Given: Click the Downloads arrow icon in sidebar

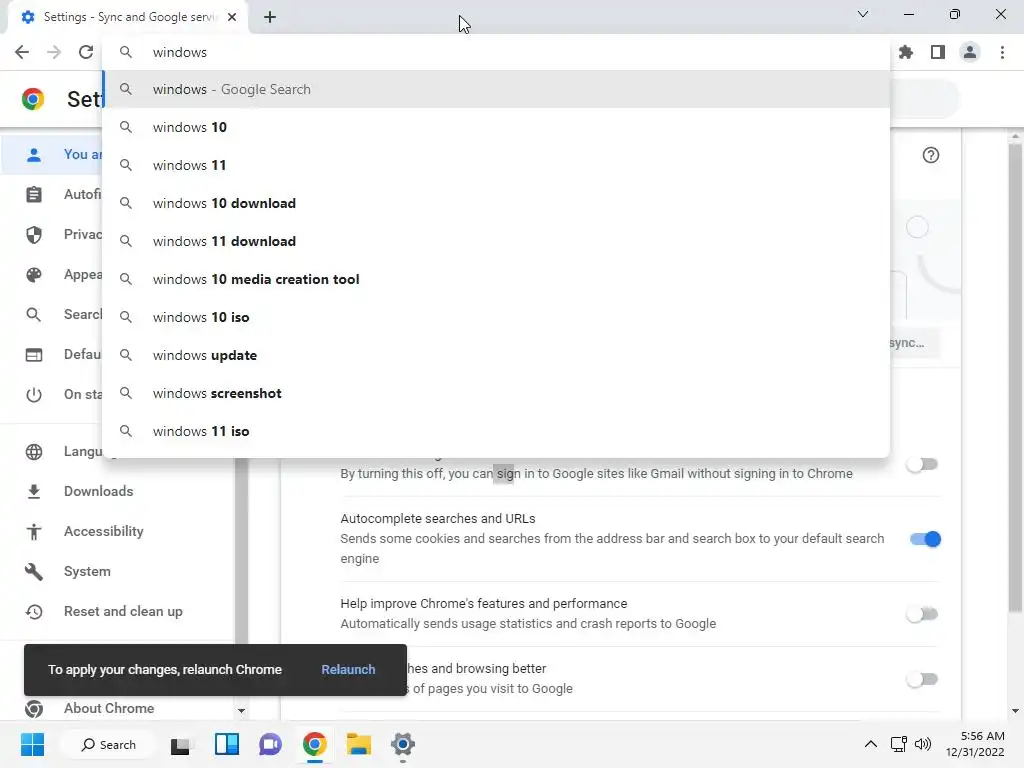Looking at the screenshot, I should [x=33, y=492].
